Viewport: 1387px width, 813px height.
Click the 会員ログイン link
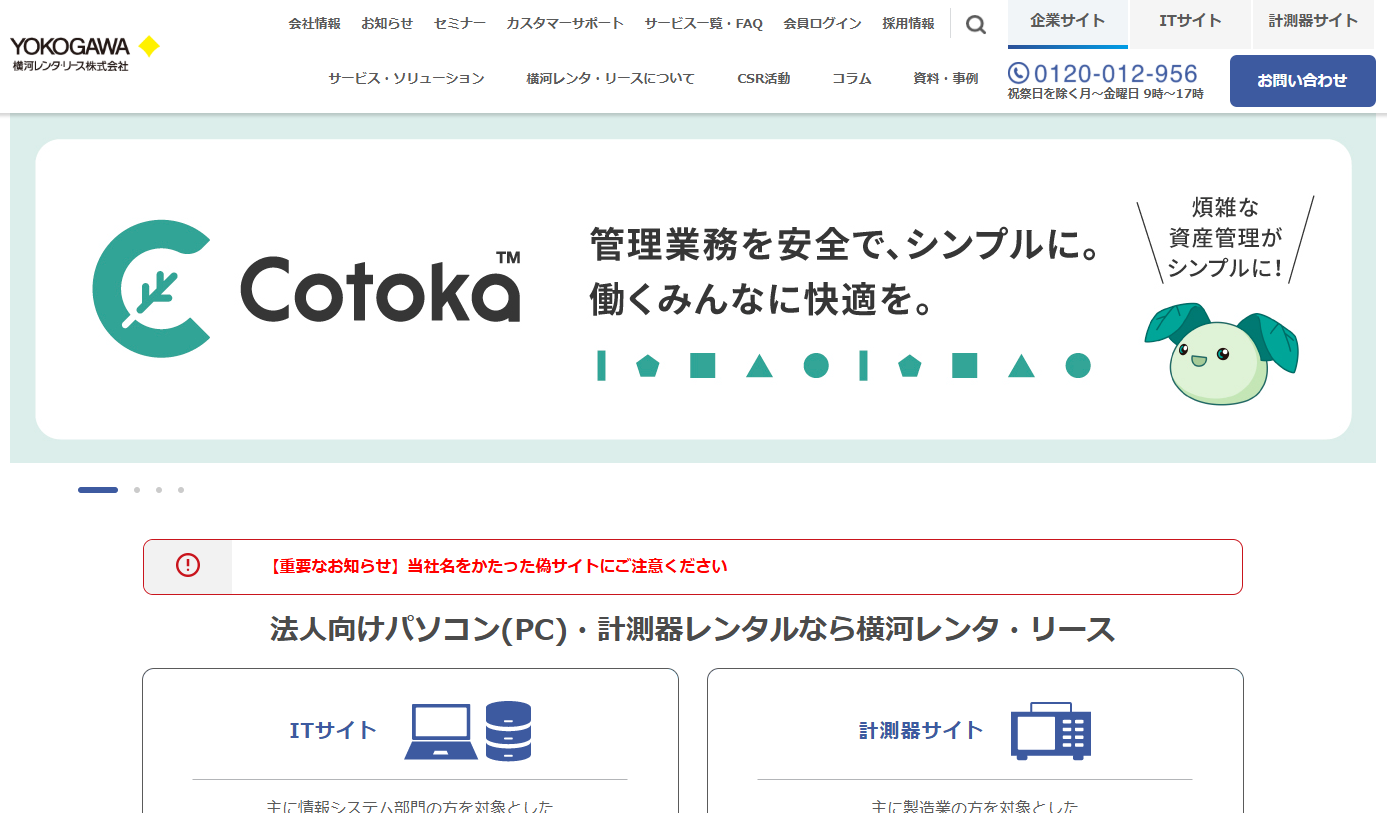(821, 22)
